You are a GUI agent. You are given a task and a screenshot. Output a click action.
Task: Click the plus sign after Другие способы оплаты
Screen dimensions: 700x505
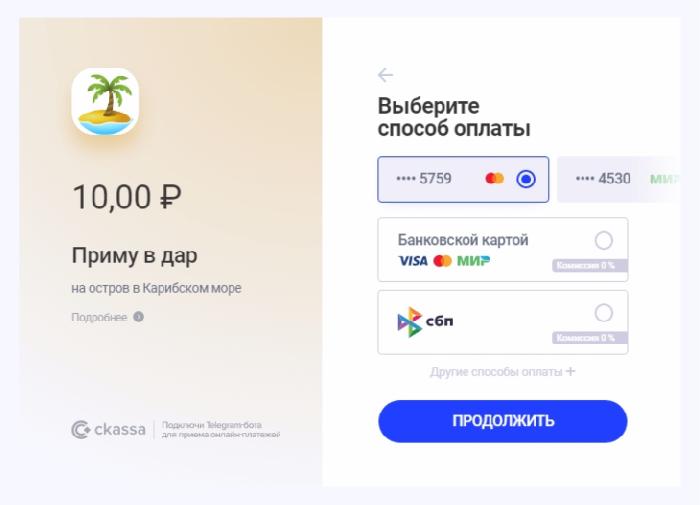(x=571, y=371)
